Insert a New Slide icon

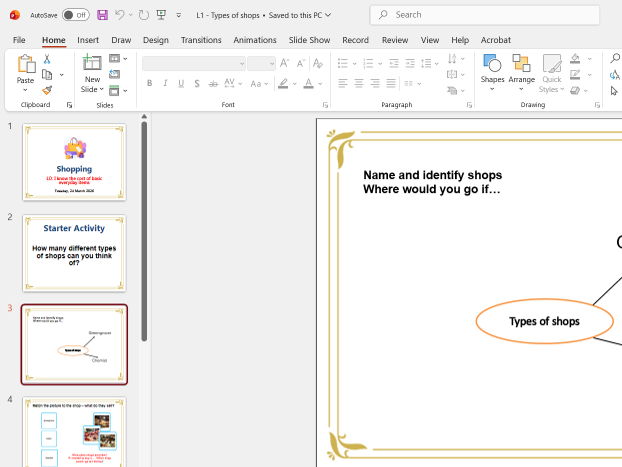92,63
